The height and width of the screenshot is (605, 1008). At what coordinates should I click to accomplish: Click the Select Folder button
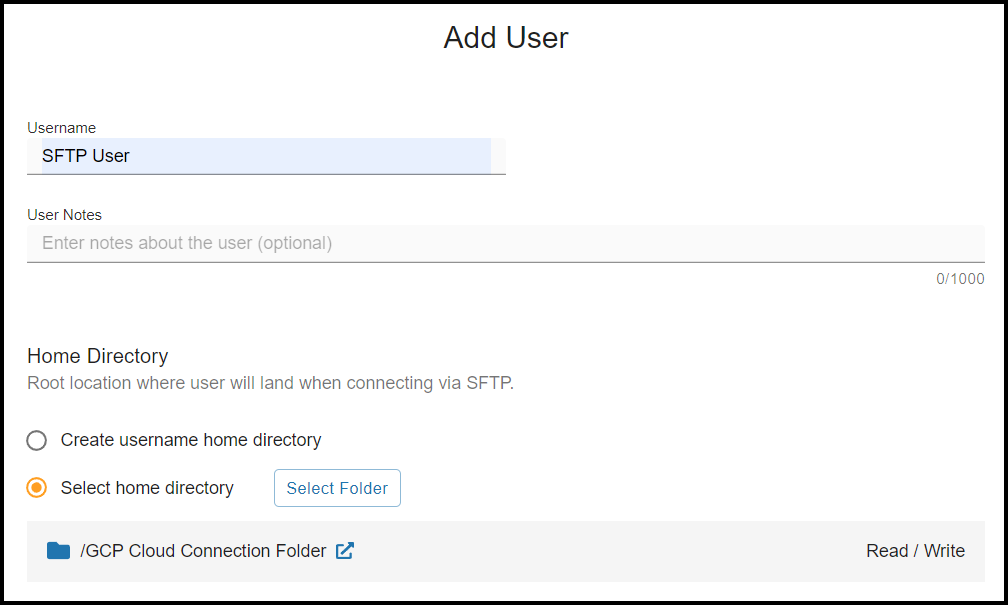click(x=337, y=488)
